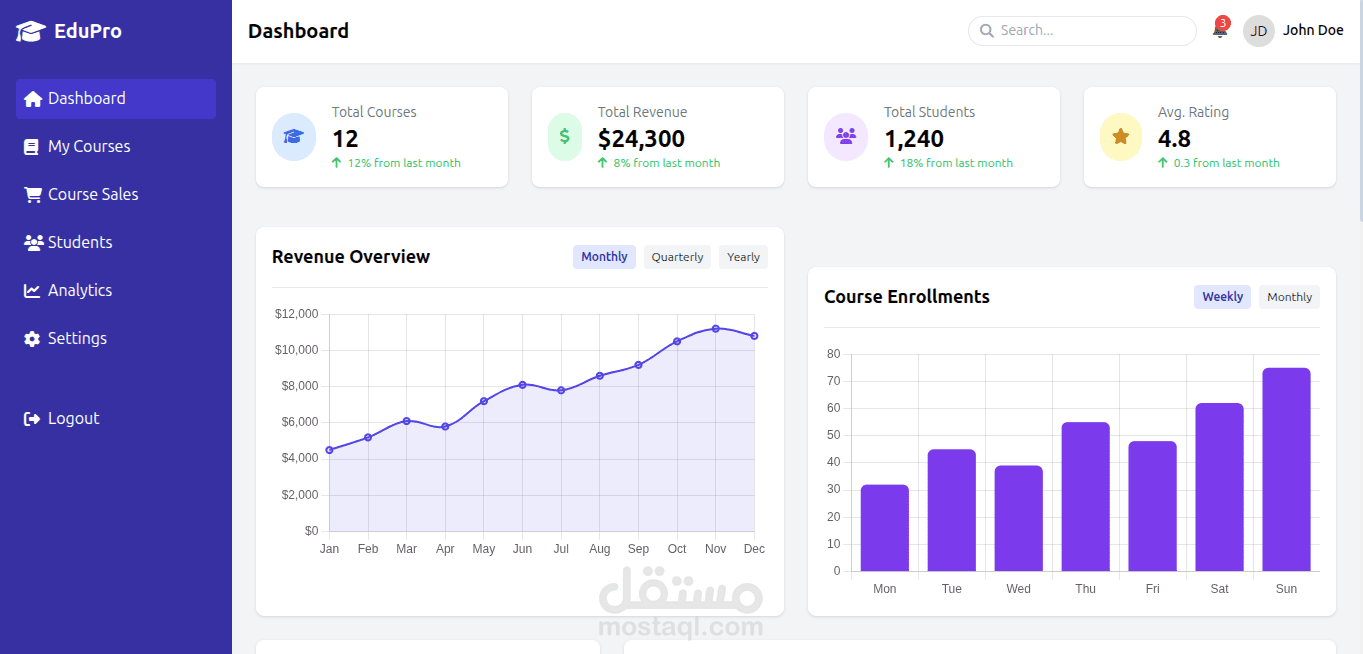The image size is (1363, 654).
Task: Click the John Doe username
Action: 1313,31
